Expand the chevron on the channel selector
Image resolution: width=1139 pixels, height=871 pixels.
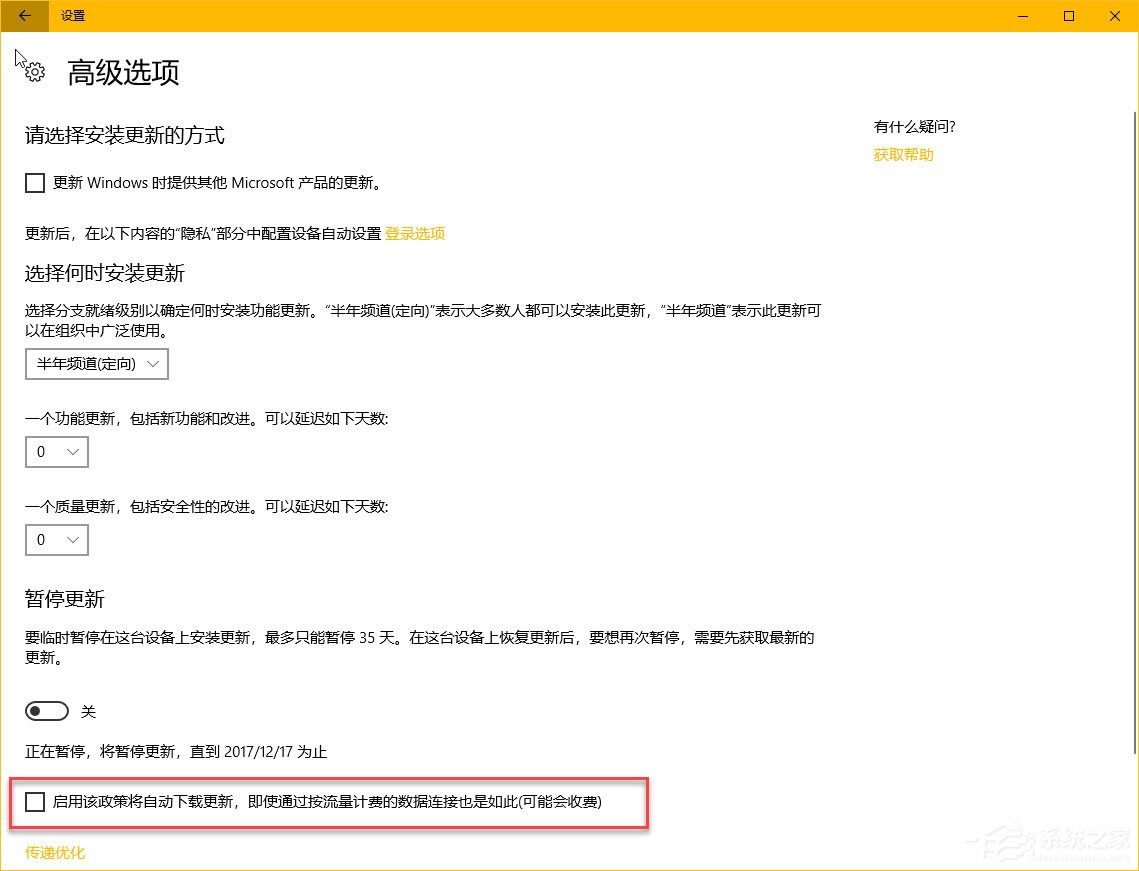[152, 363]
